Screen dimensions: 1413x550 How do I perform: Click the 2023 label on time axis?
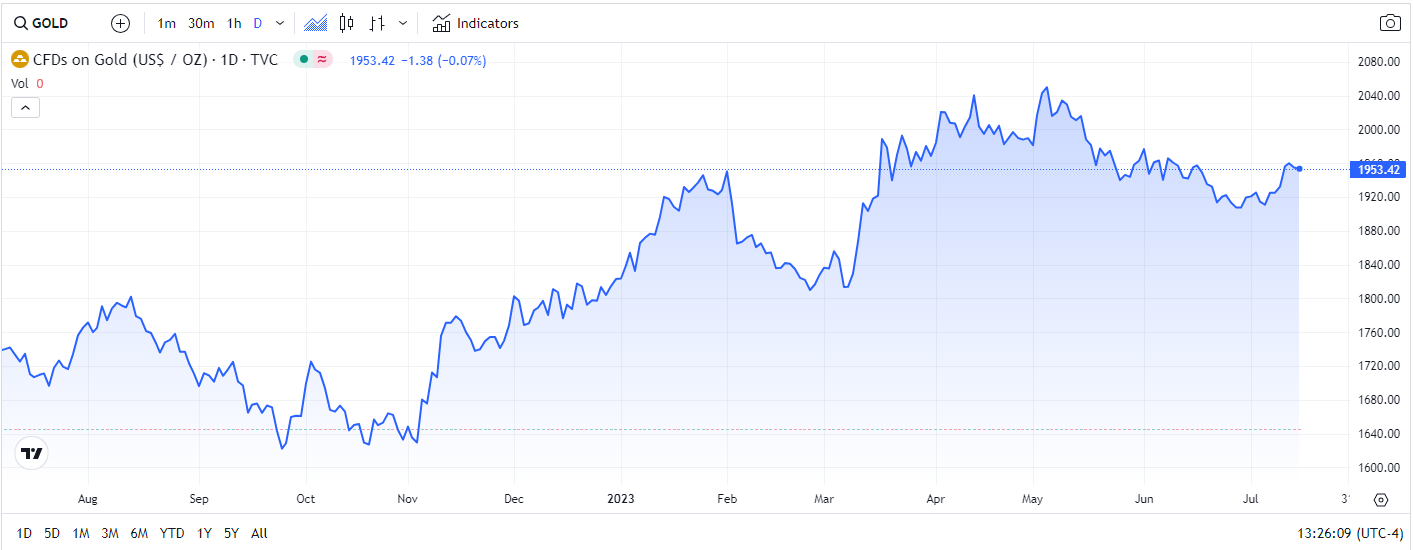[622, 498]
